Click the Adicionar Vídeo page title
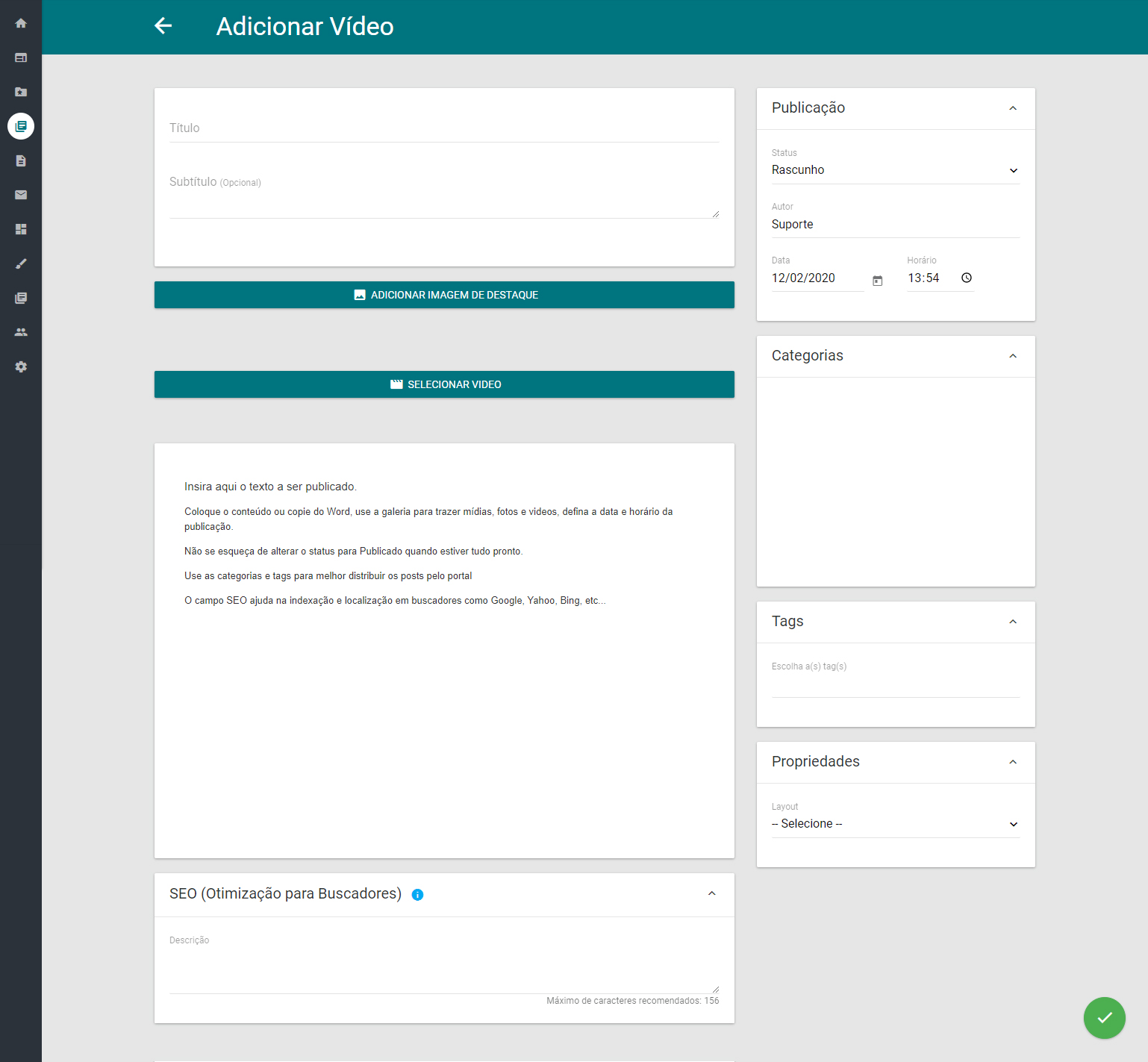1148x1062 pixels. click(x=305, y=27)
